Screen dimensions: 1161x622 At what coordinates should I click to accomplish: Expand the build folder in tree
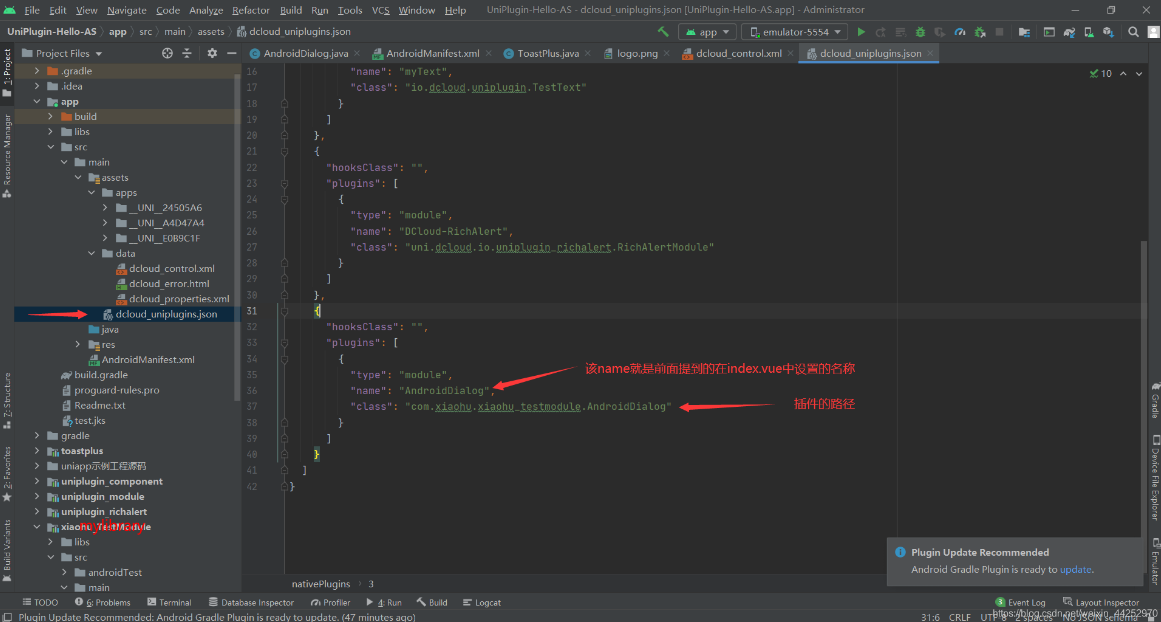pos(50,116)
